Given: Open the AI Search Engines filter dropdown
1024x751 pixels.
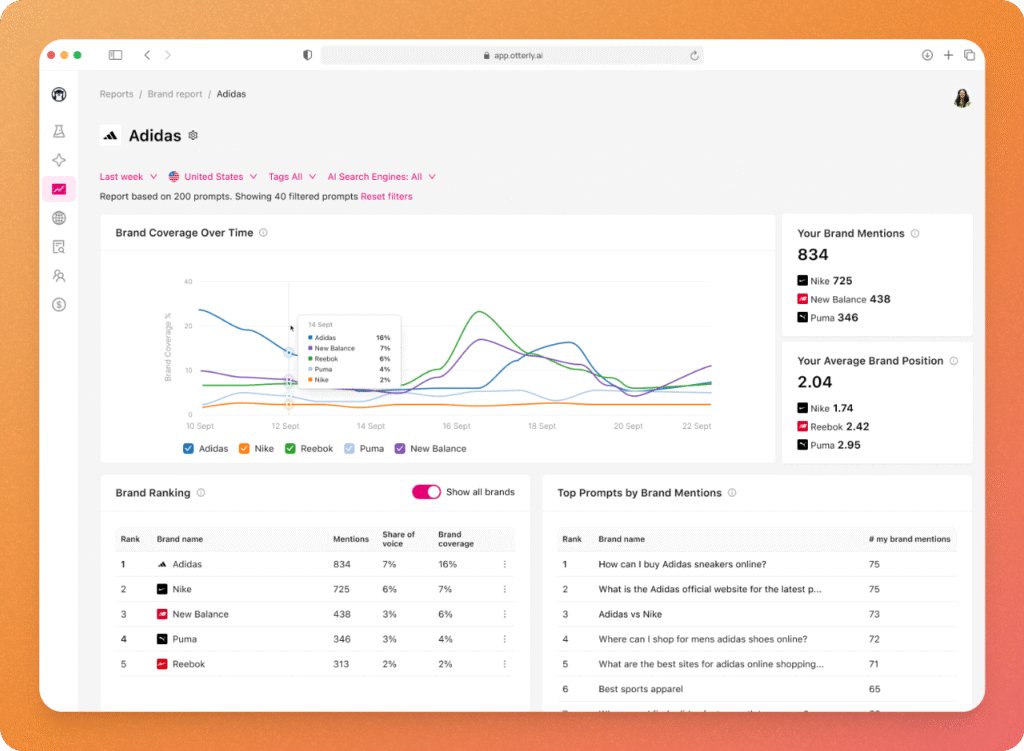Looking at the screenshot, I should click(381, 177).
